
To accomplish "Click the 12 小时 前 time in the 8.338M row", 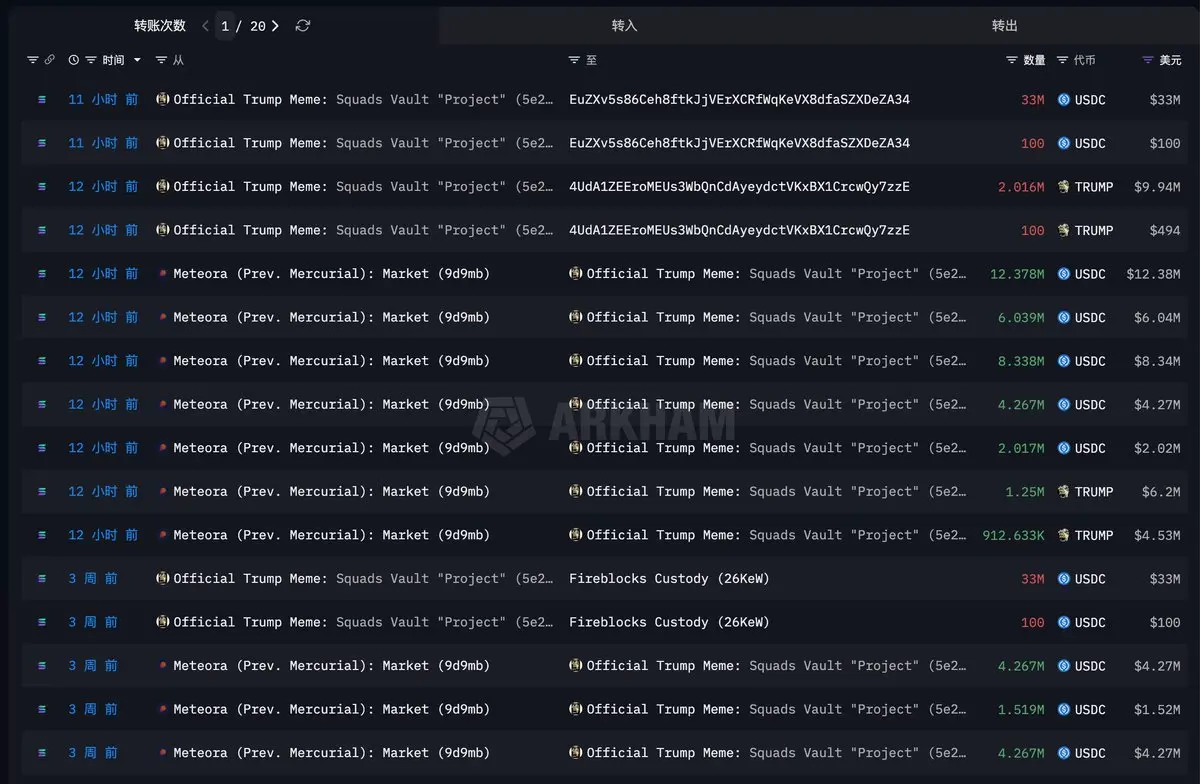I will [103, 361].
